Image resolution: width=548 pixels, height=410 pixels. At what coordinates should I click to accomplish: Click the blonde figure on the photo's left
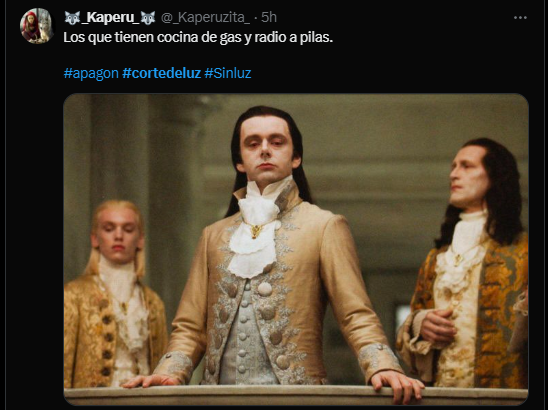pos(116,294)
